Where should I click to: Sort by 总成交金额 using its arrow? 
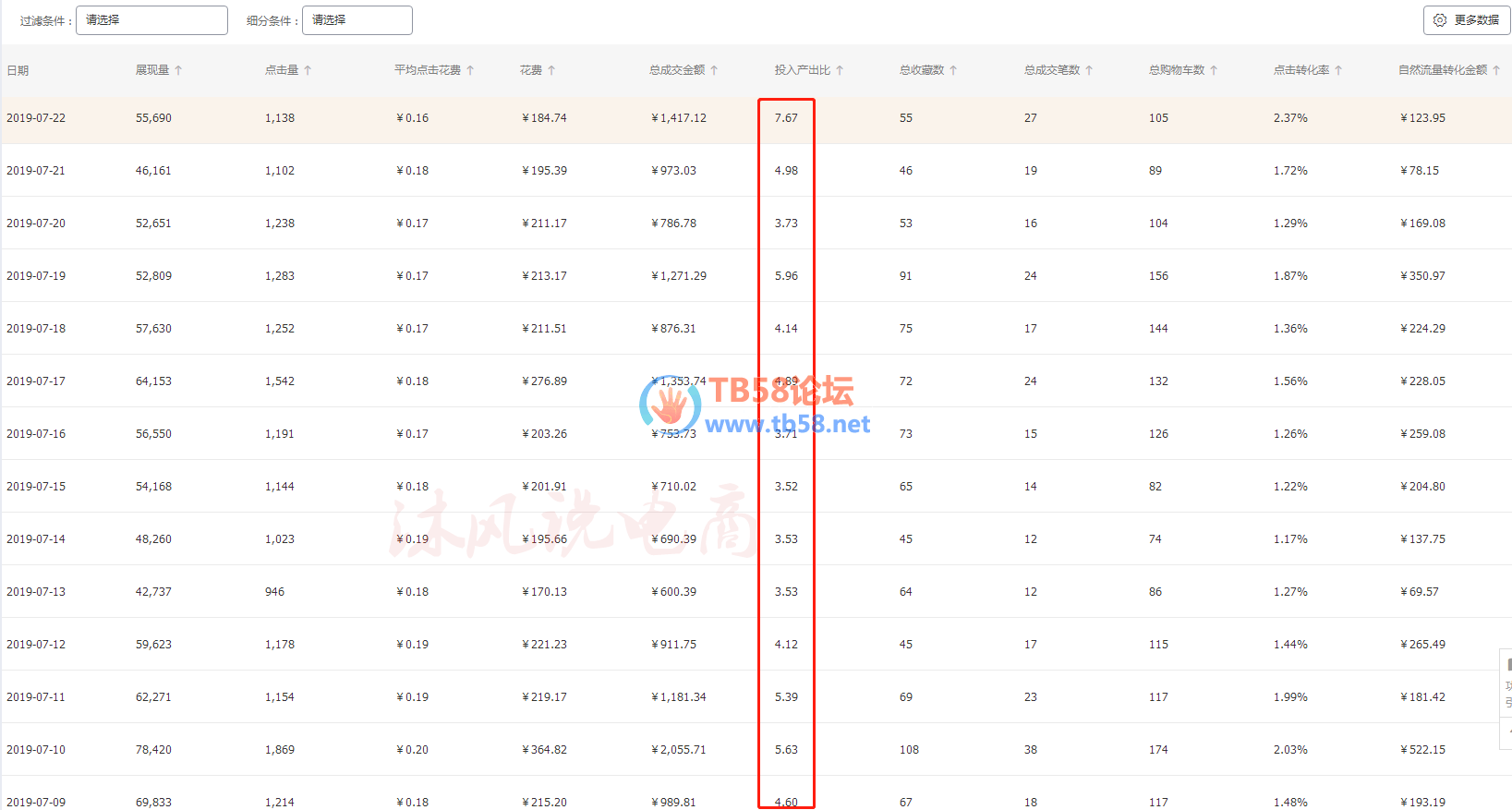point(714,70)
